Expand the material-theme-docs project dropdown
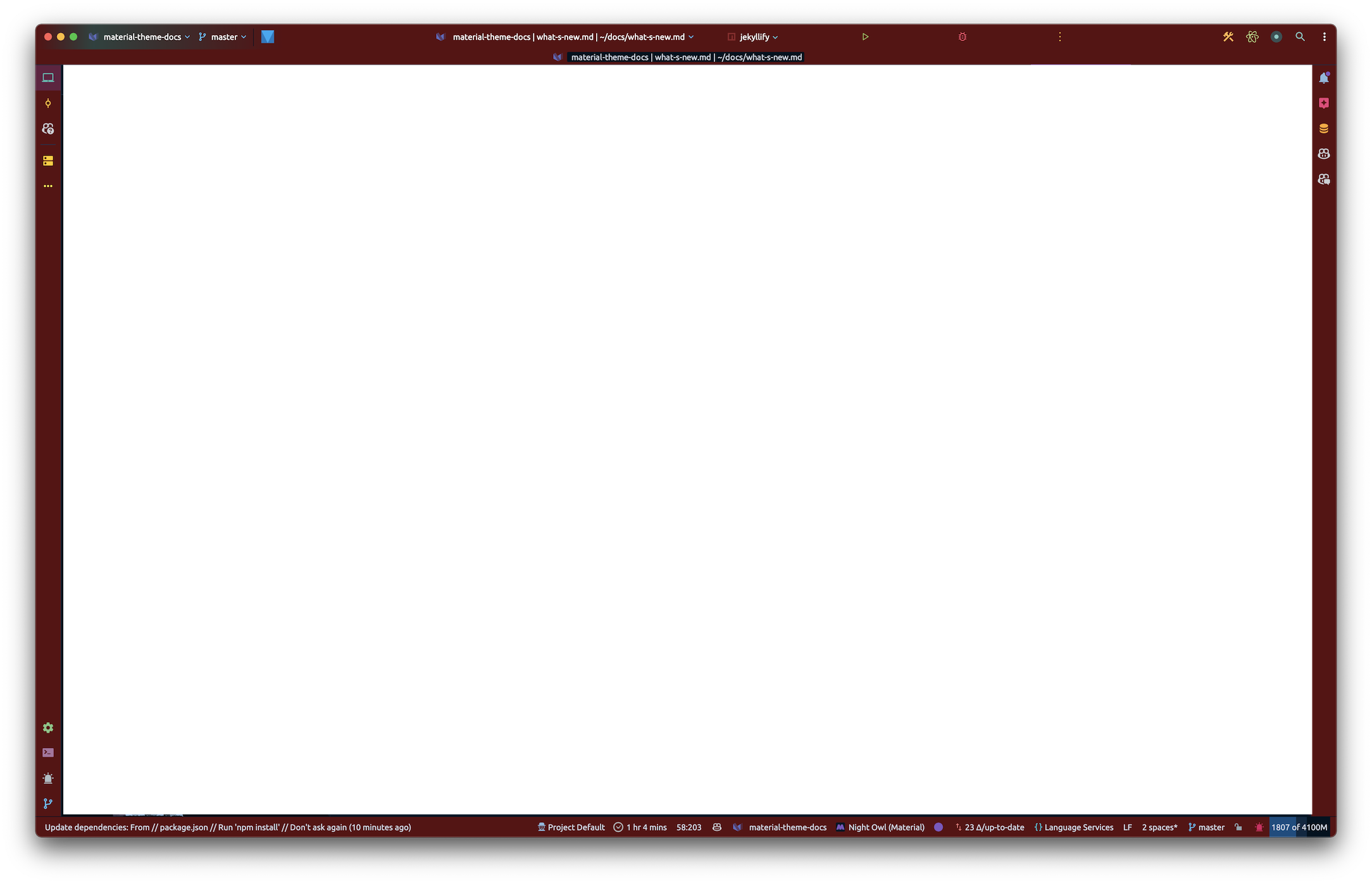1372x884 pixels. [x=140, y=37]
